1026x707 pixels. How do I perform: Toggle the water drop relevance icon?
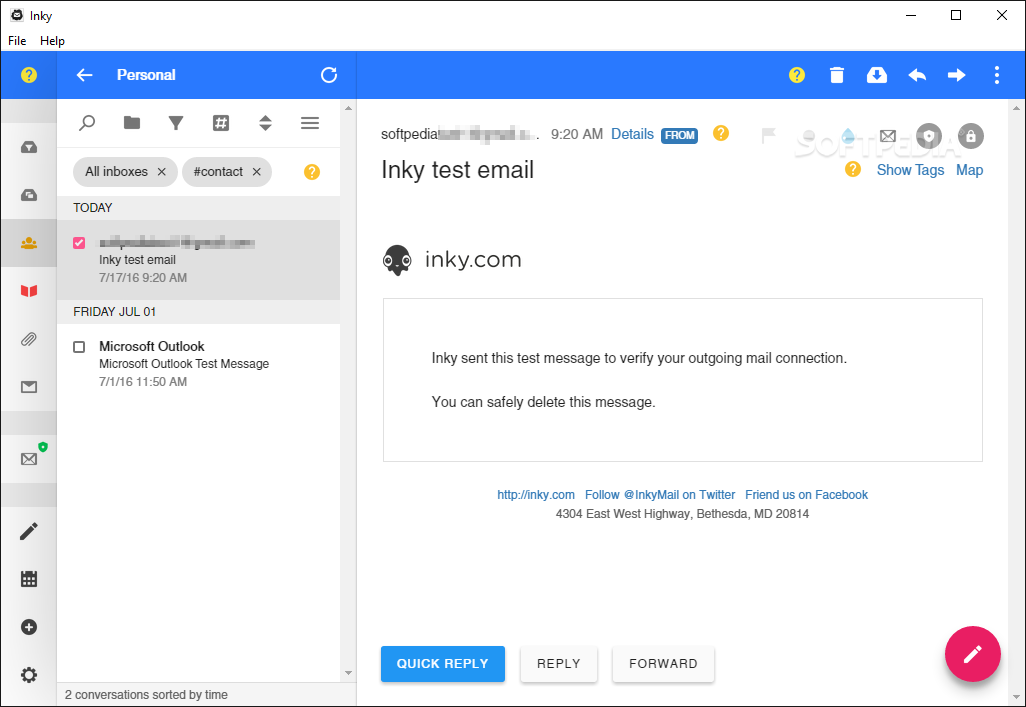pos(848,136)
